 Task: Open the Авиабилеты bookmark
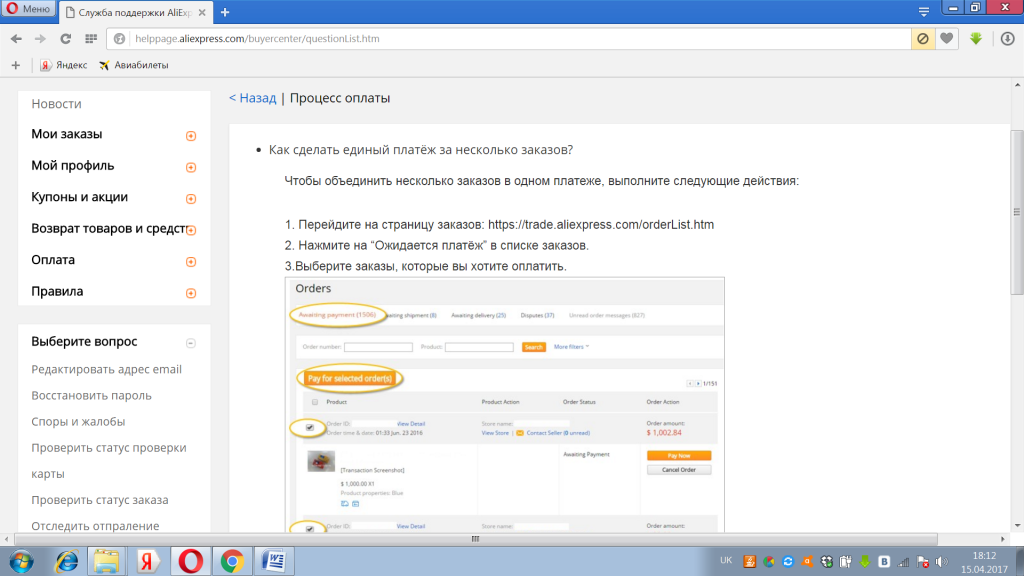click(134, 65)
